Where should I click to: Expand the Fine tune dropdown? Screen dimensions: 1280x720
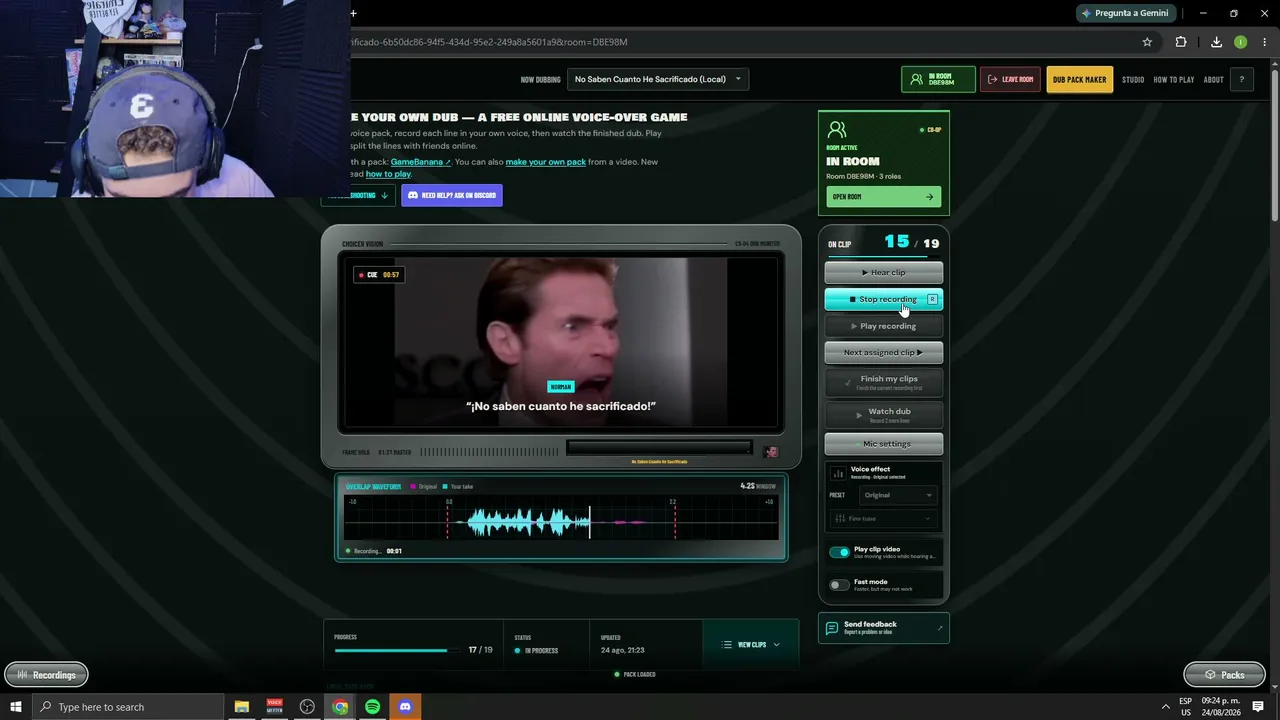(884, 518)
